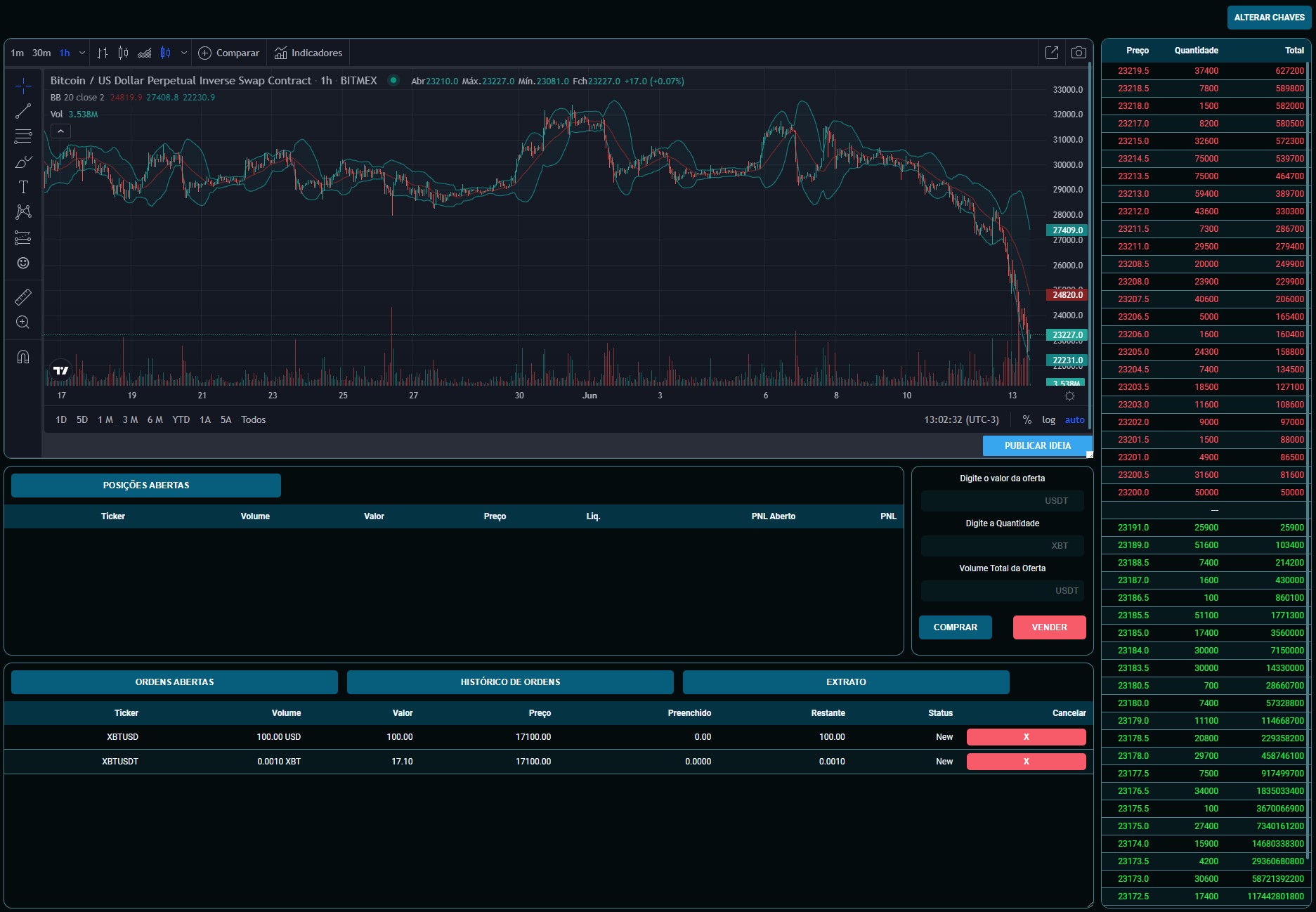The width and height of the screenshot is (1316, 912).
Task: Set chart range to 3 M
Action: point(130,419)
